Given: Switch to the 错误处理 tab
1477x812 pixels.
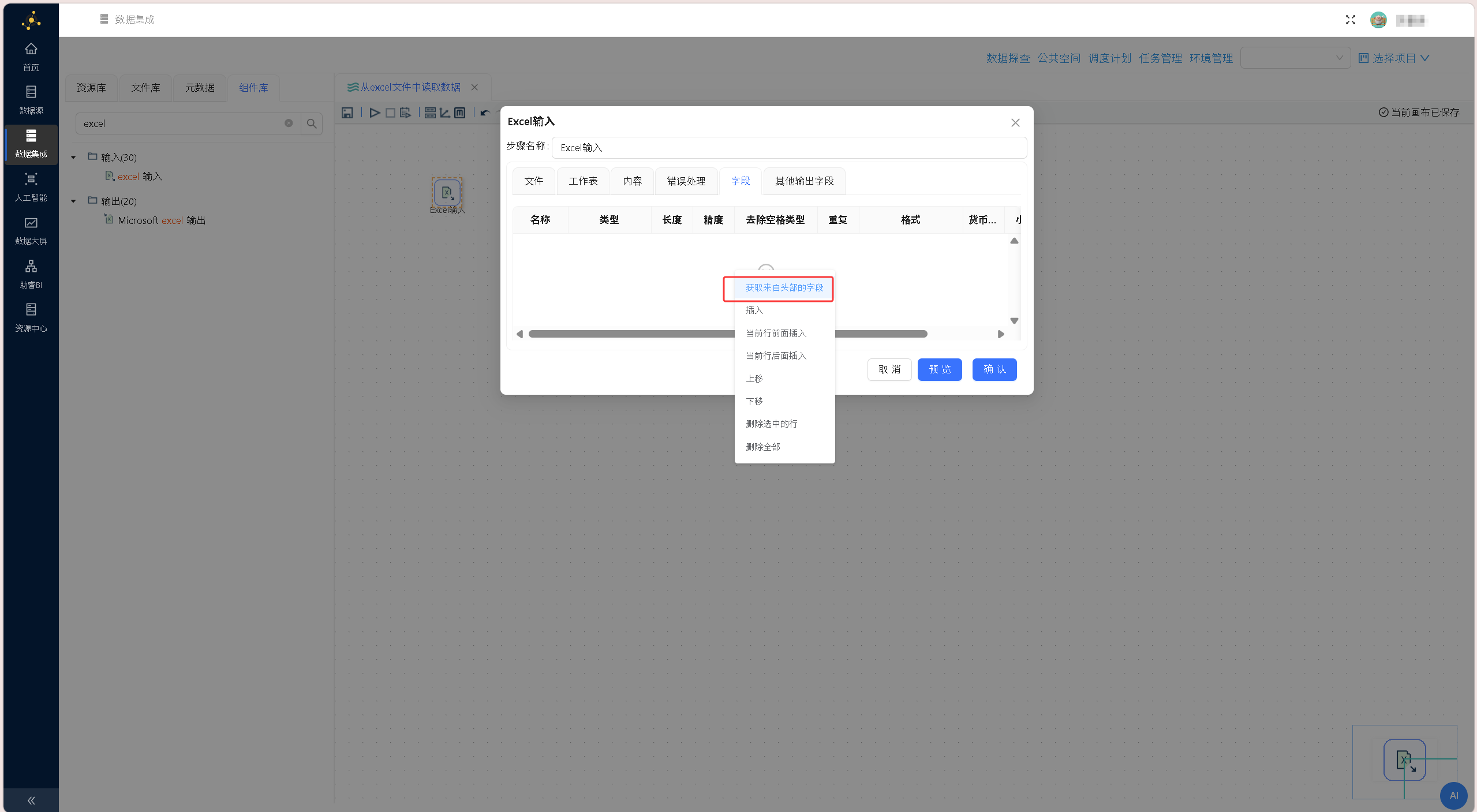Looking at the screenshot, I should [686, 181].
